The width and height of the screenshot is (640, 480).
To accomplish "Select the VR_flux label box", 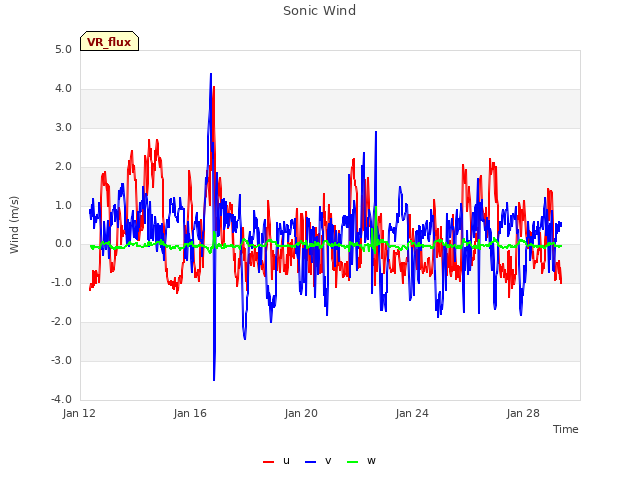I will coord(109,41).
